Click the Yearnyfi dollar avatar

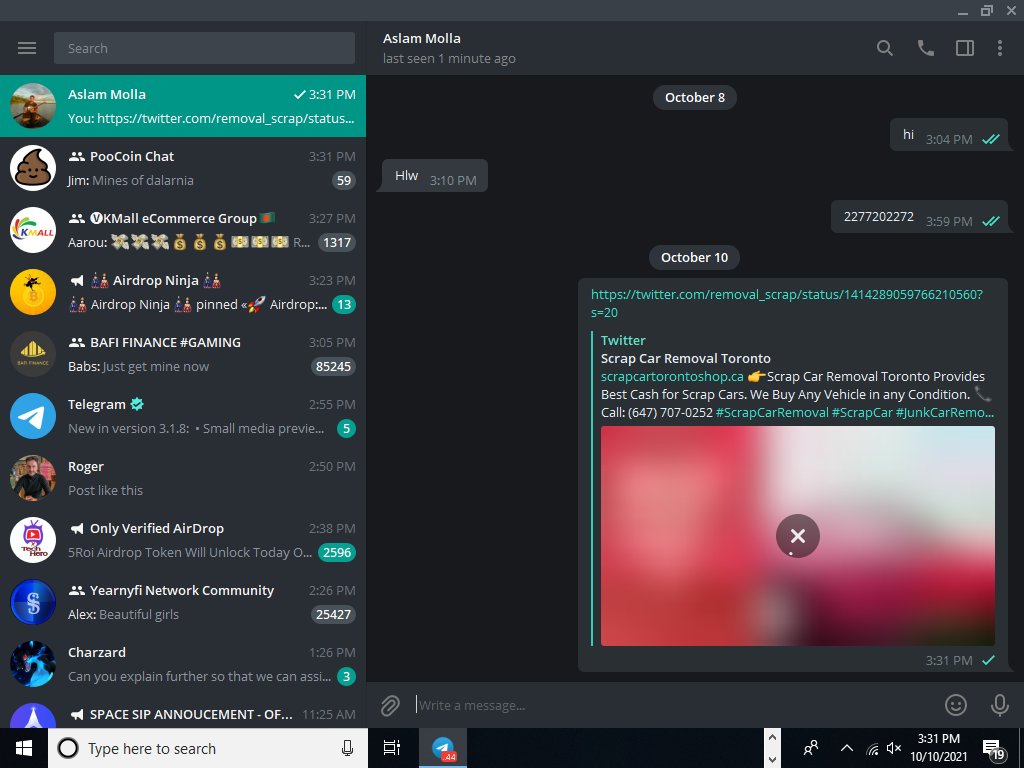pyautogui.click(x=33, y=602)
